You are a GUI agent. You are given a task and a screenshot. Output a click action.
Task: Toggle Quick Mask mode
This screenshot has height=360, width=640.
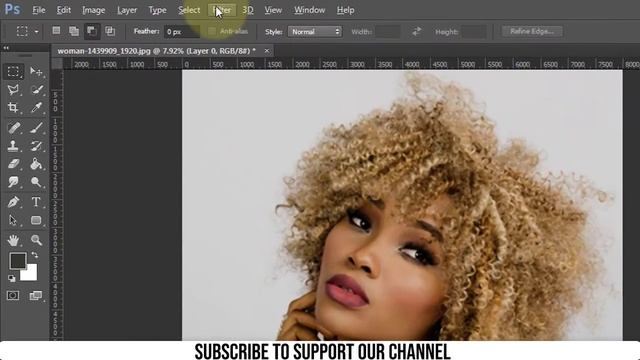coord(13,296)
